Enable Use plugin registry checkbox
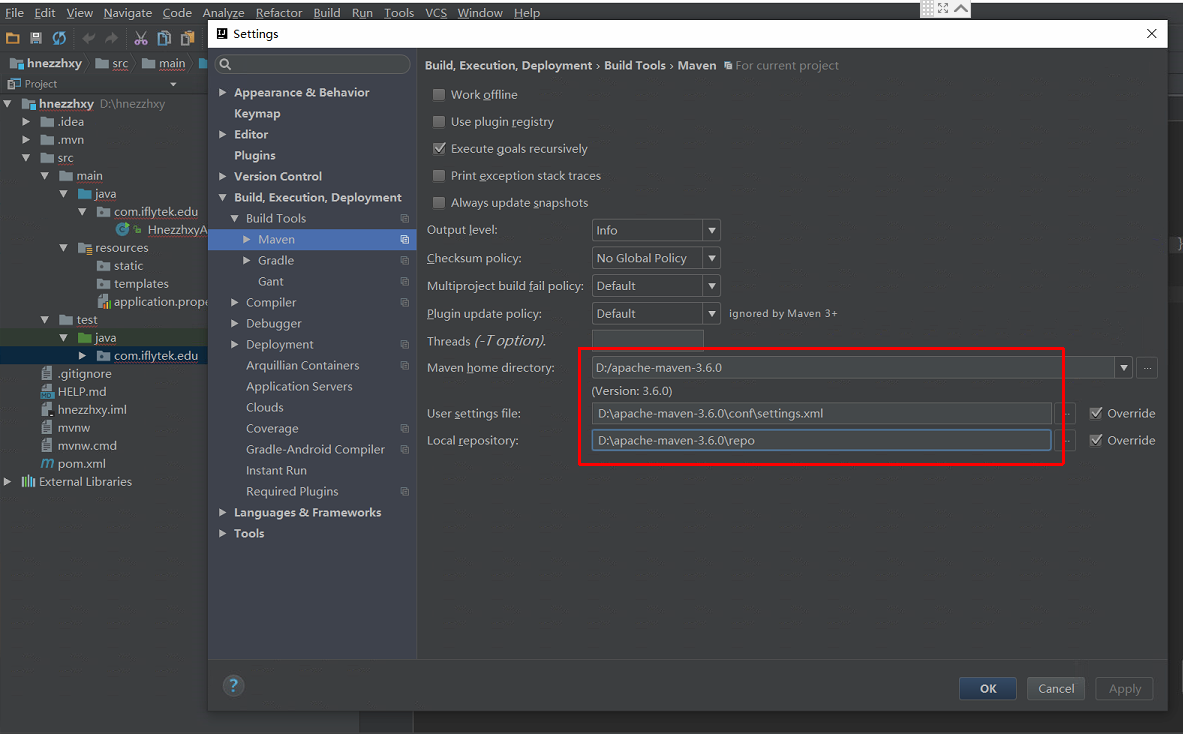This screenshot has width=1183, height=734. pos(438,121)
